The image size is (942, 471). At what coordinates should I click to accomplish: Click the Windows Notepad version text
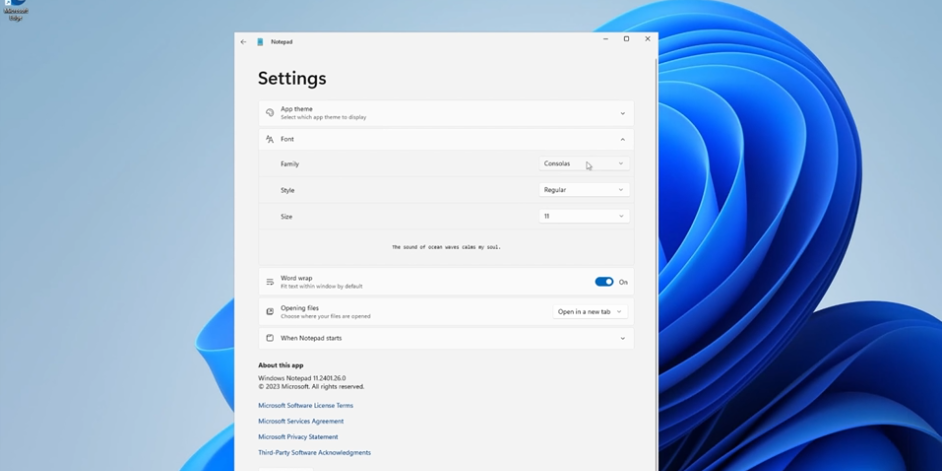click(x=302, y=378)
